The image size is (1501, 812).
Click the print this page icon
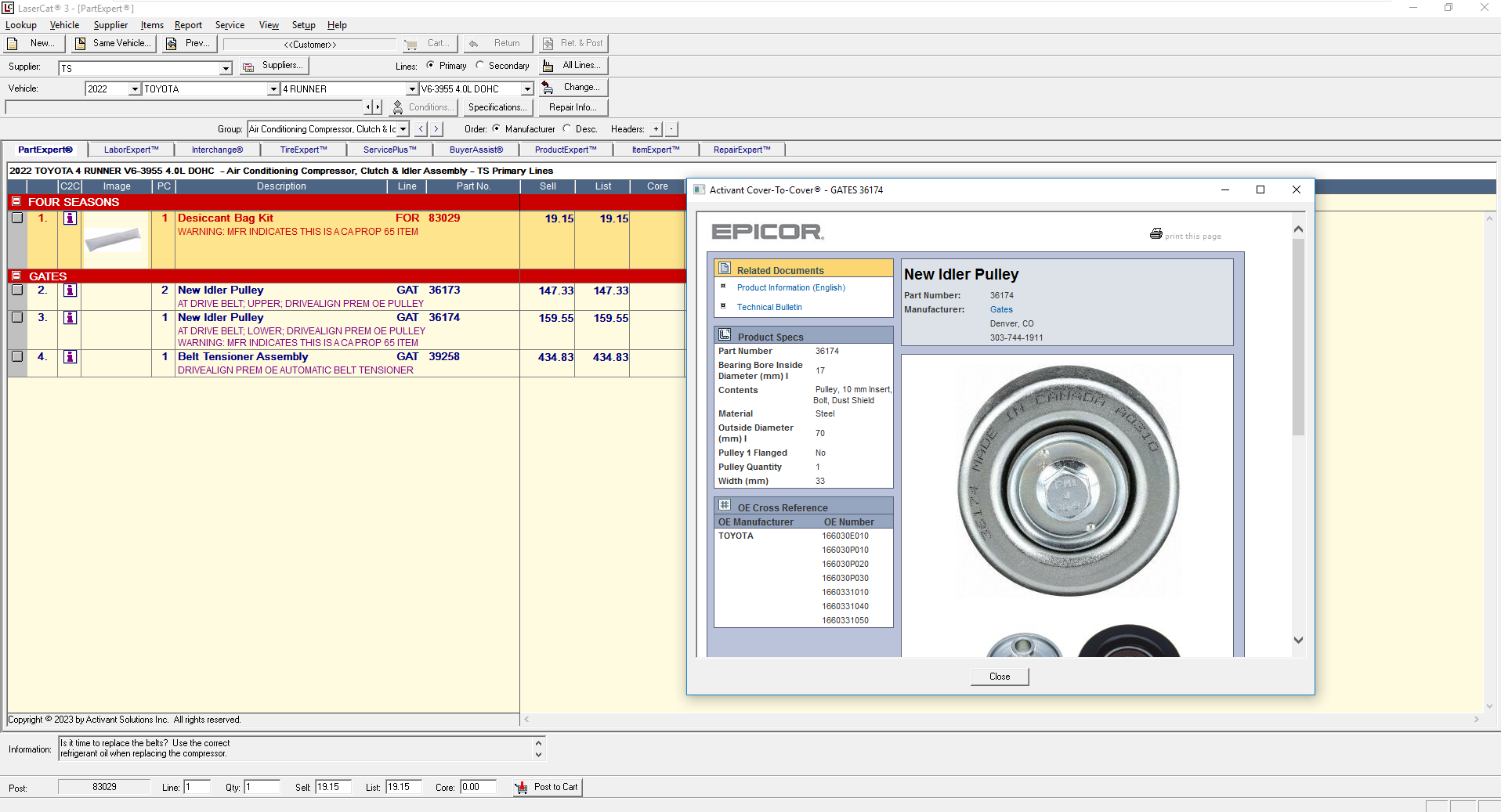(x=1156, y=233)
